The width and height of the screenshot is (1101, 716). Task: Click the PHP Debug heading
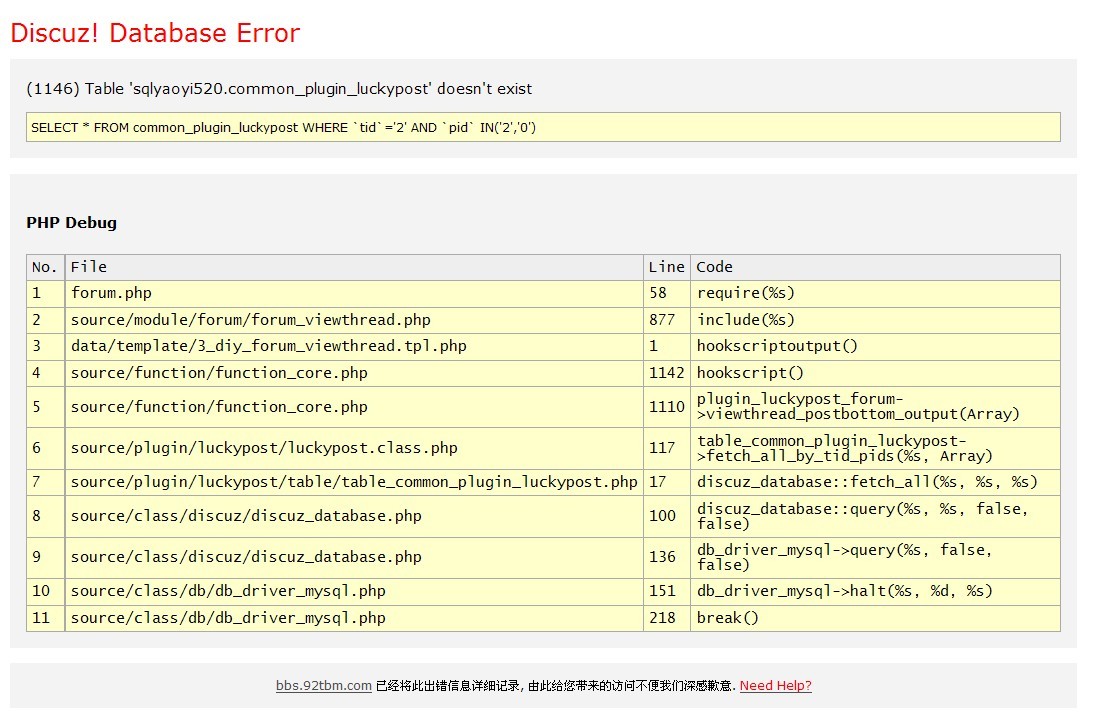point(72,223)
